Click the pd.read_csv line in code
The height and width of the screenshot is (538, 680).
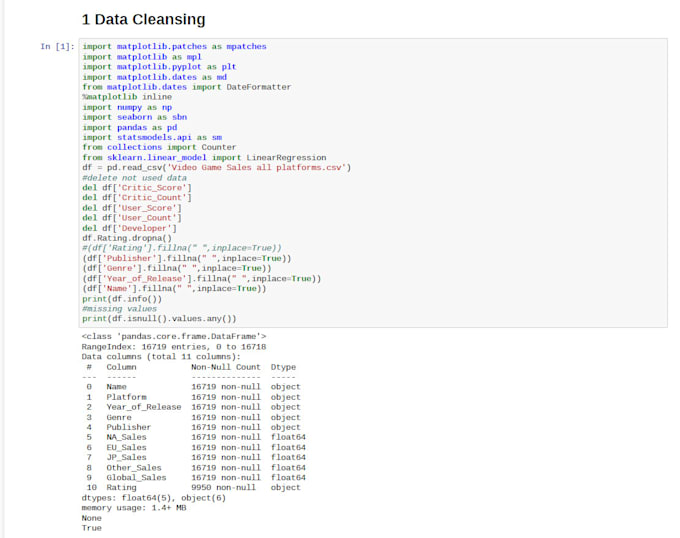(x=216, y=168)
